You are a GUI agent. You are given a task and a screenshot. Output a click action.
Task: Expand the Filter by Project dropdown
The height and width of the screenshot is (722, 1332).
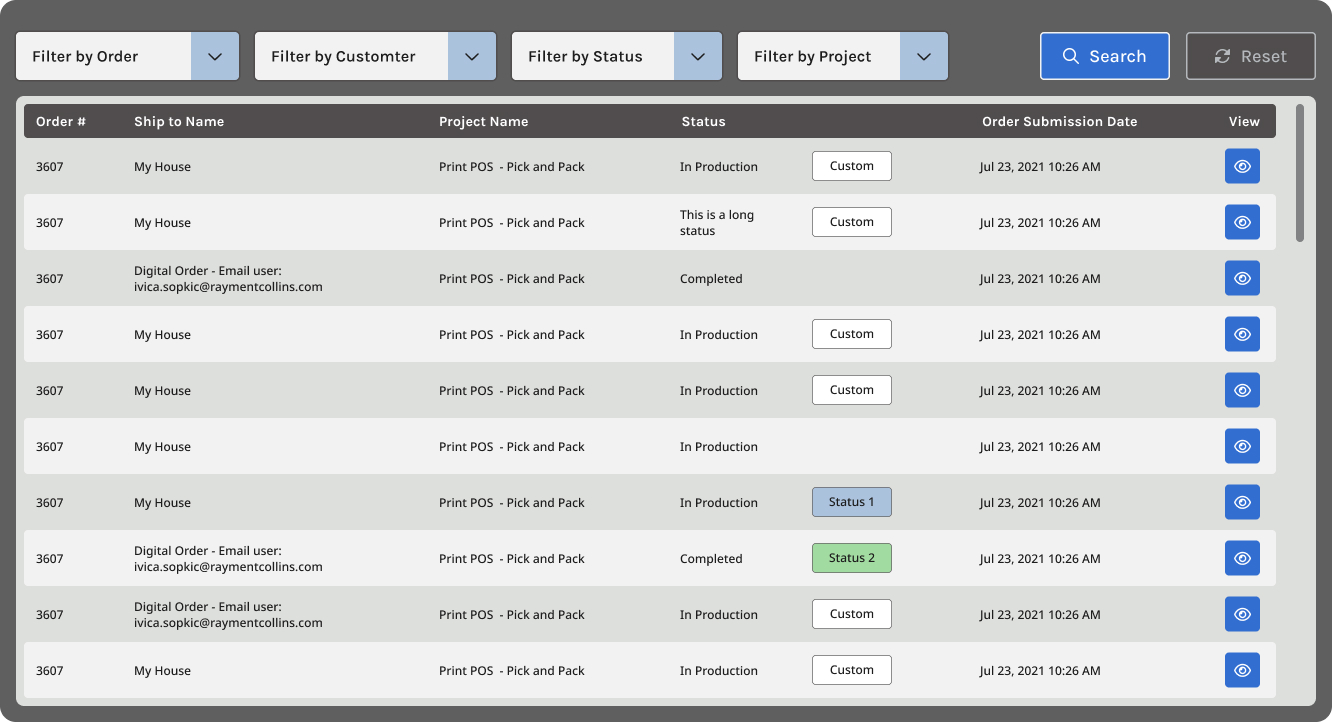pyautogui.click(x=843, y=56)
